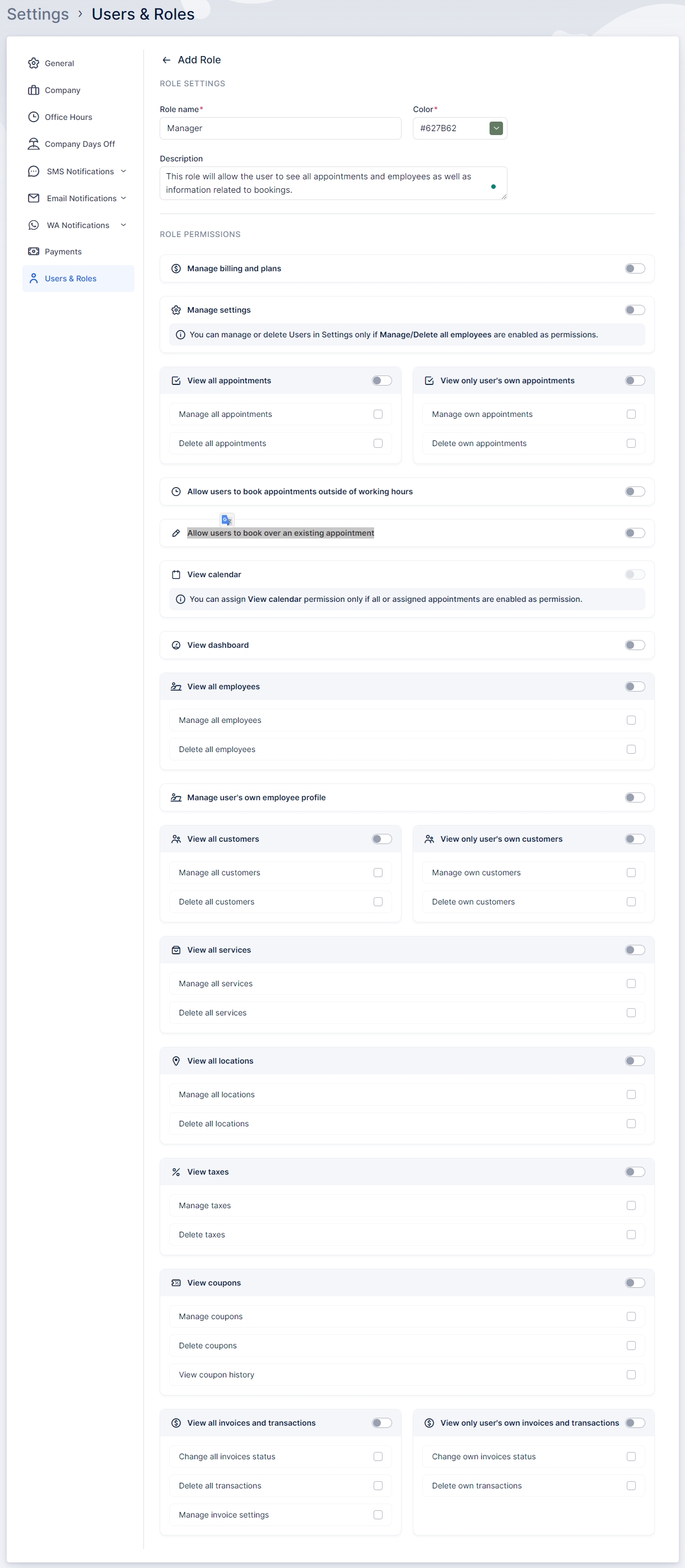Open the green role color swatch picker
685x1568 pixels.
[496, 128]
